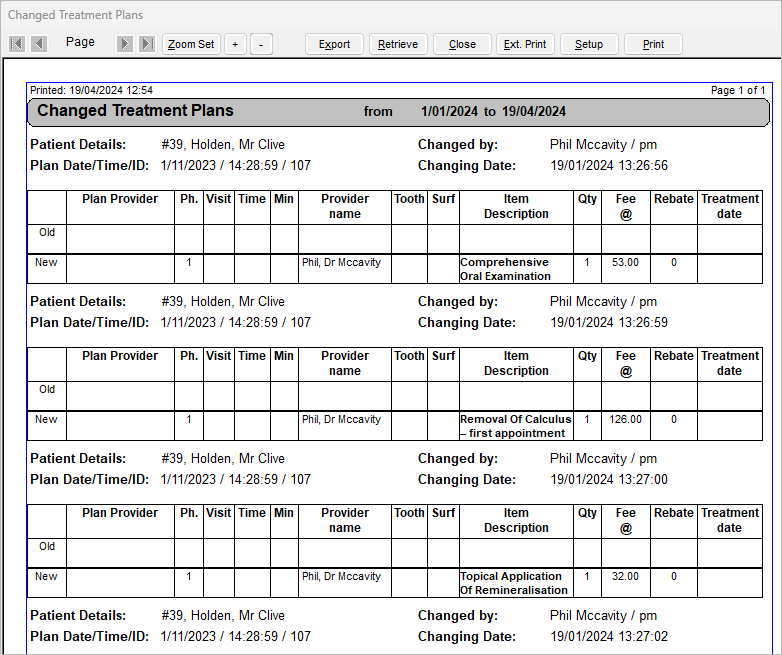Click the 53.00 fee value
The height and width of the screenshot is (655, 782).
click(x=625, y=263)
